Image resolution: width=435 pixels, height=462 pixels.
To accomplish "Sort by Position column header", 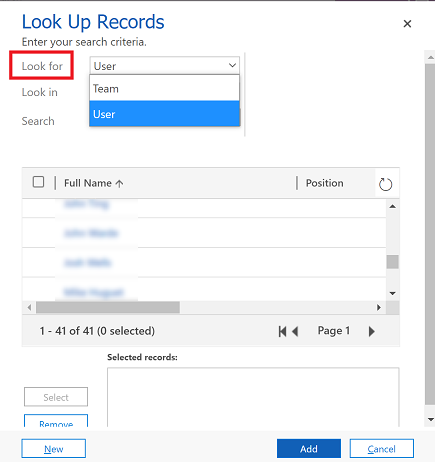I will [324, 183].
